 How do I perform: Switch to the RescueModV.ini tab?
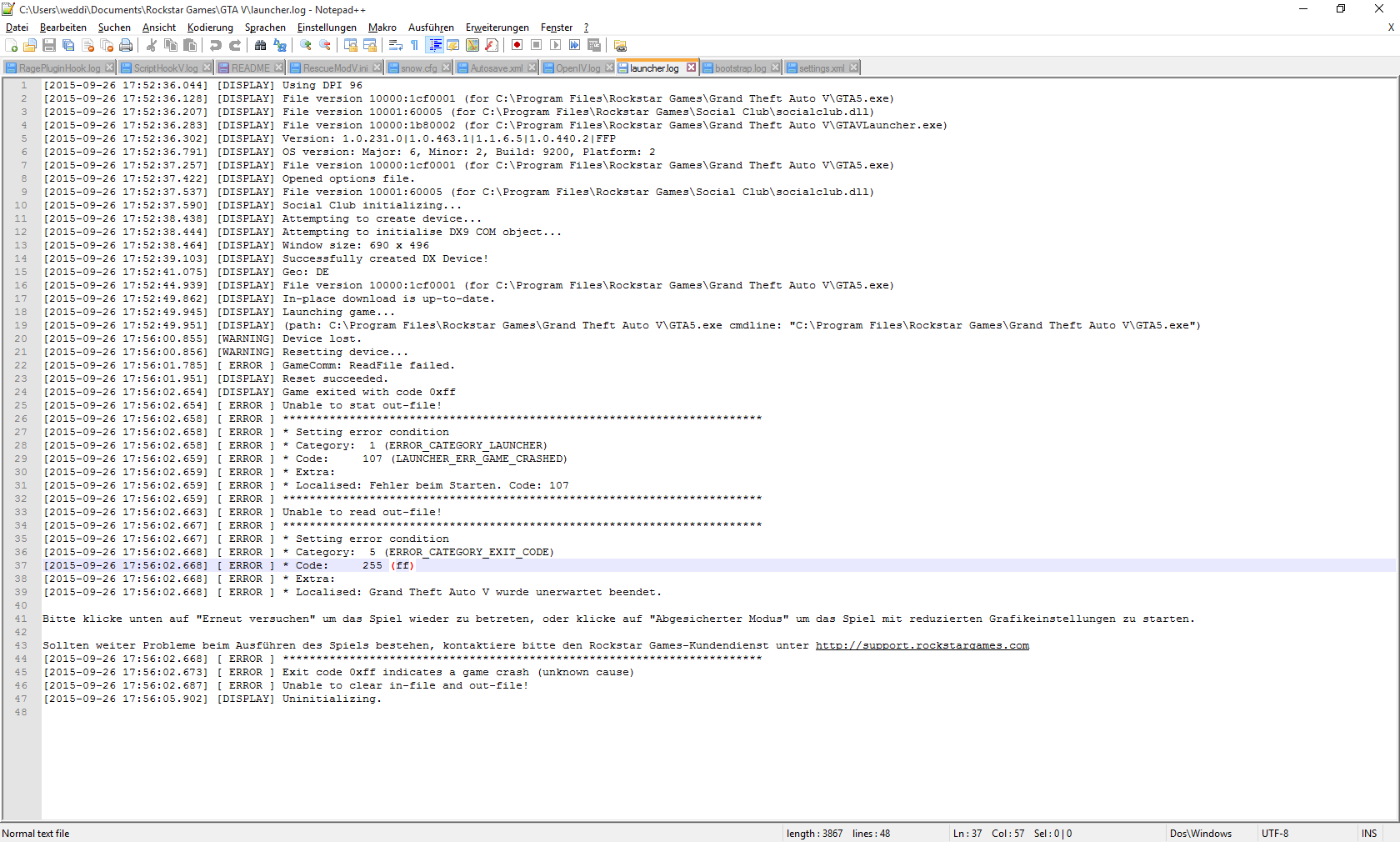[335, 68]
